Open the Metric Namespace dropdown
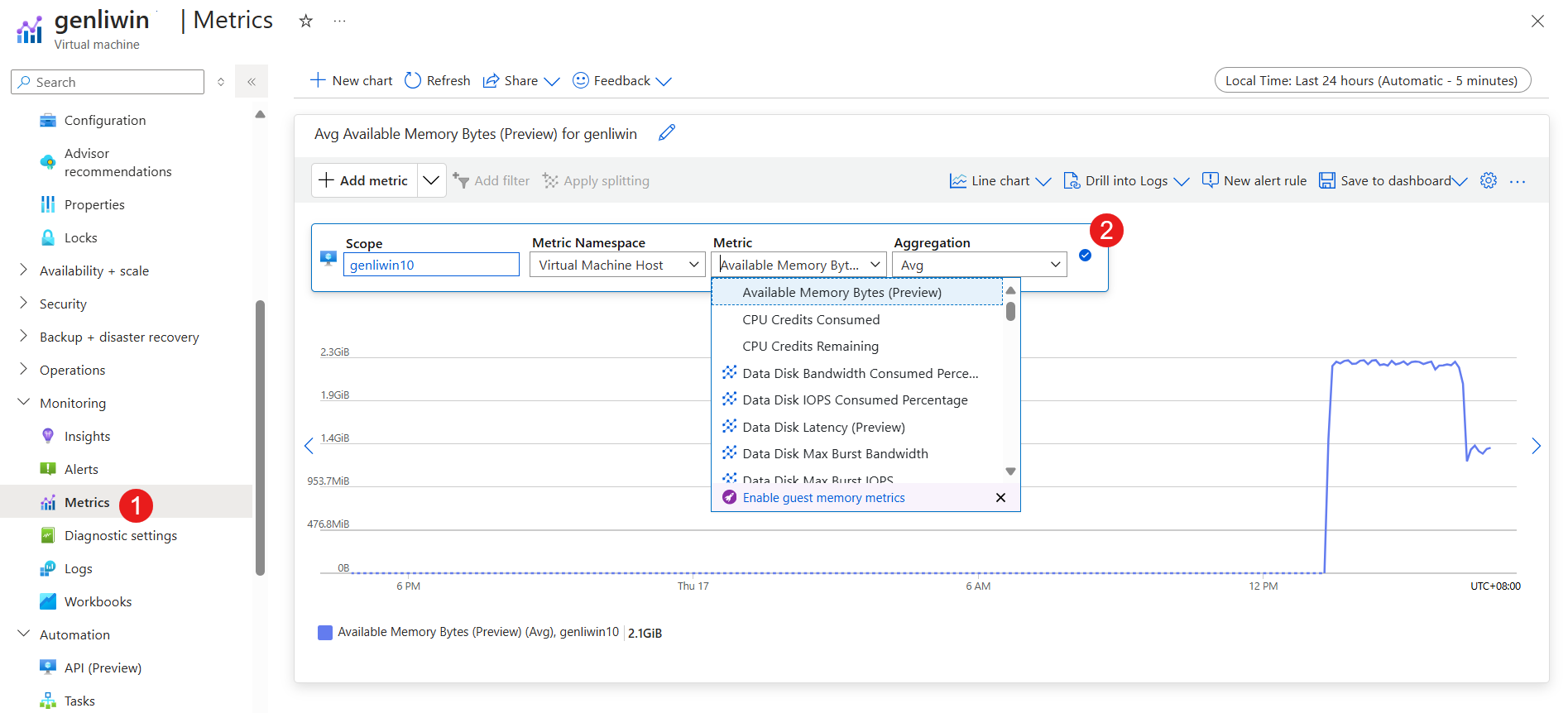The height and width of the screenshot is (713, 1568). 617,265
